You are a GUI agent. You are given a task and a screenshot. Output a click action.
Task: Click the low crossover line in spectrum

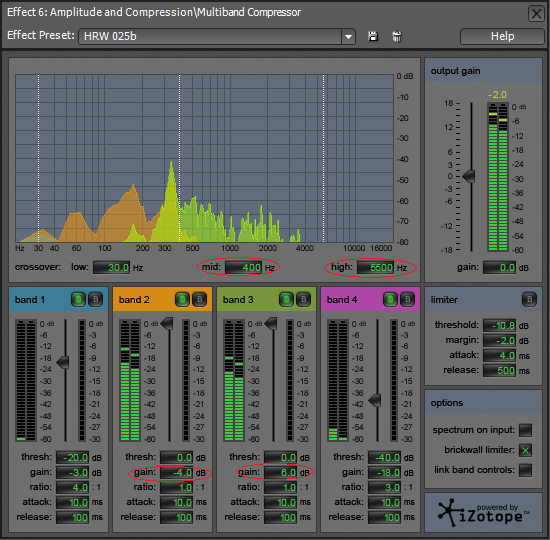(x=39, y=158)
